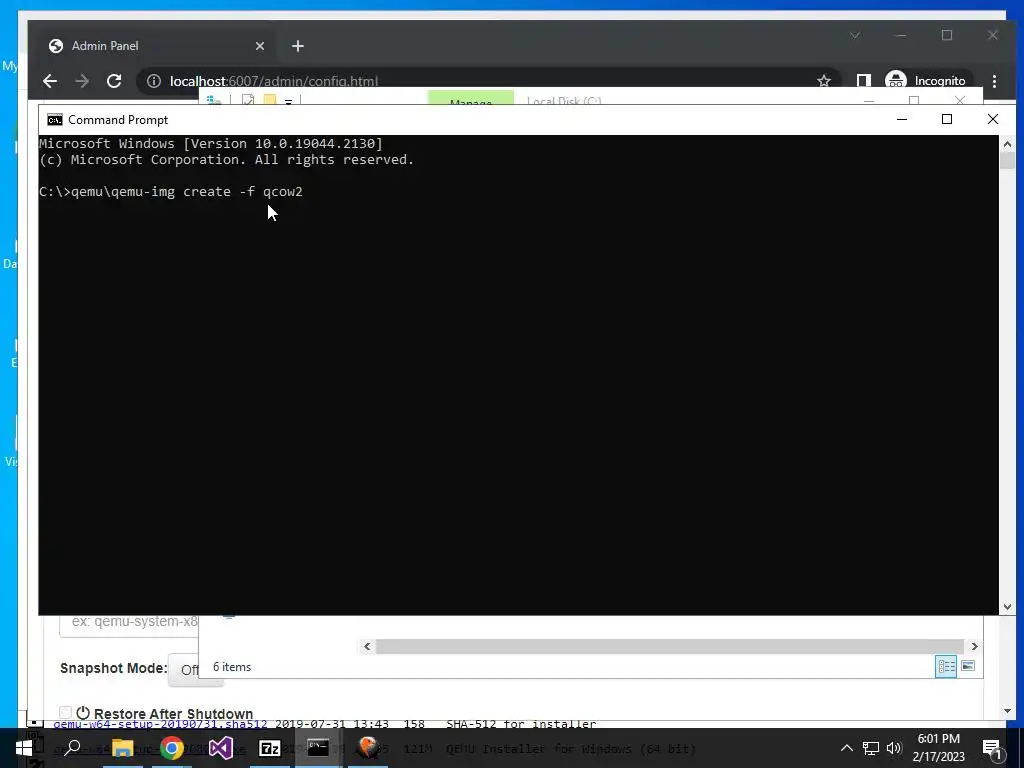1024x768 pixels.
Task: Open Visual Studio from the taskbar
Action: 221,748
